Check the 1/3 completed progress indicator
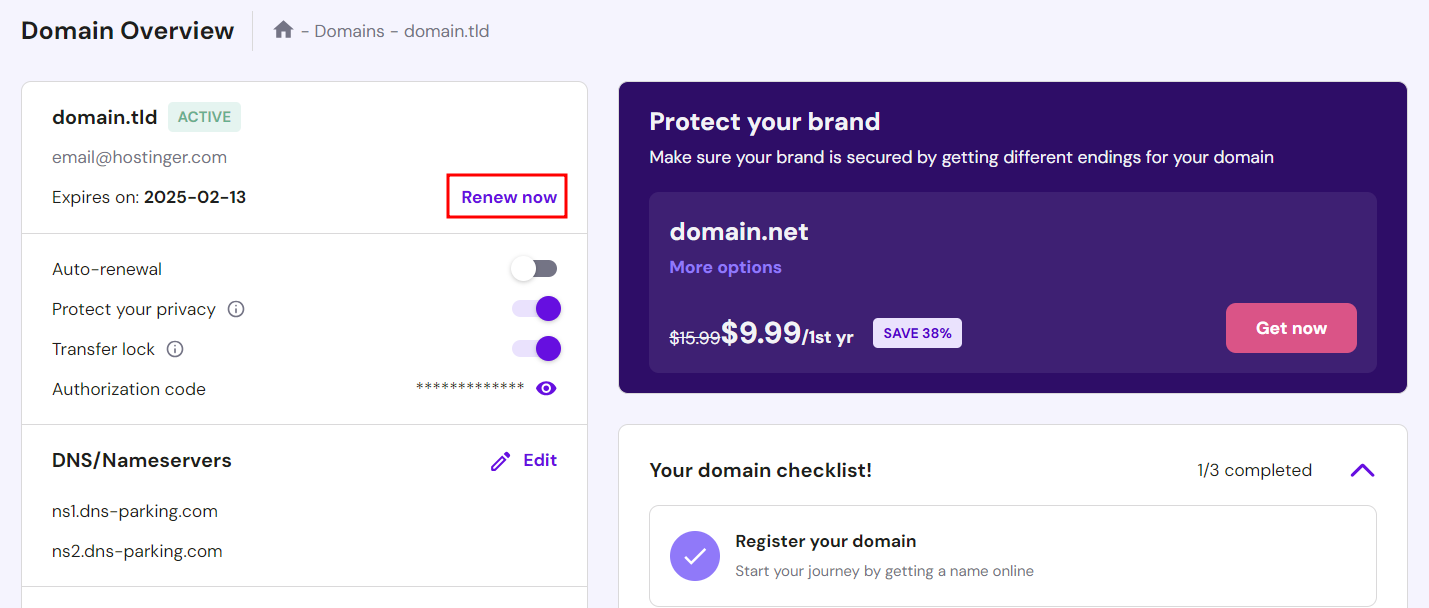 coord(1254,469)
